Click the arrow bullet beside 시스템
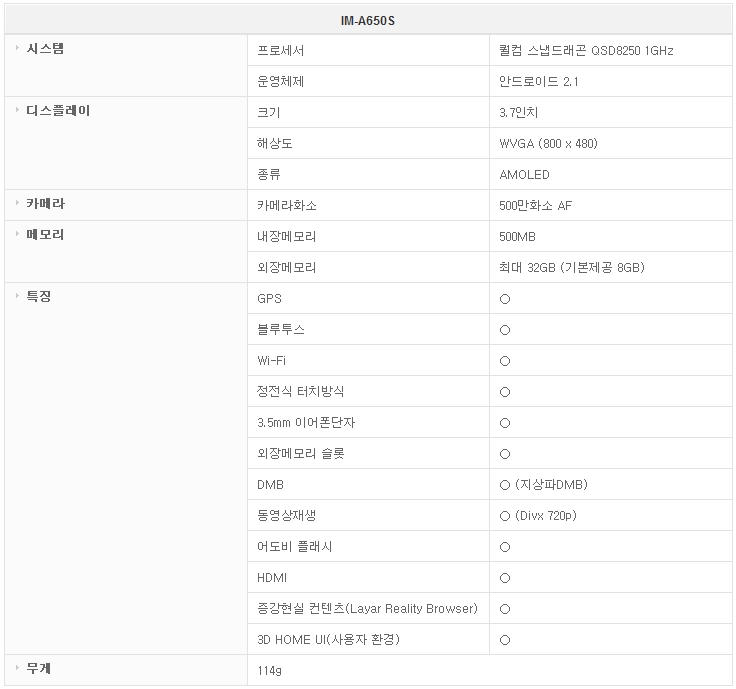 (17, 47)
